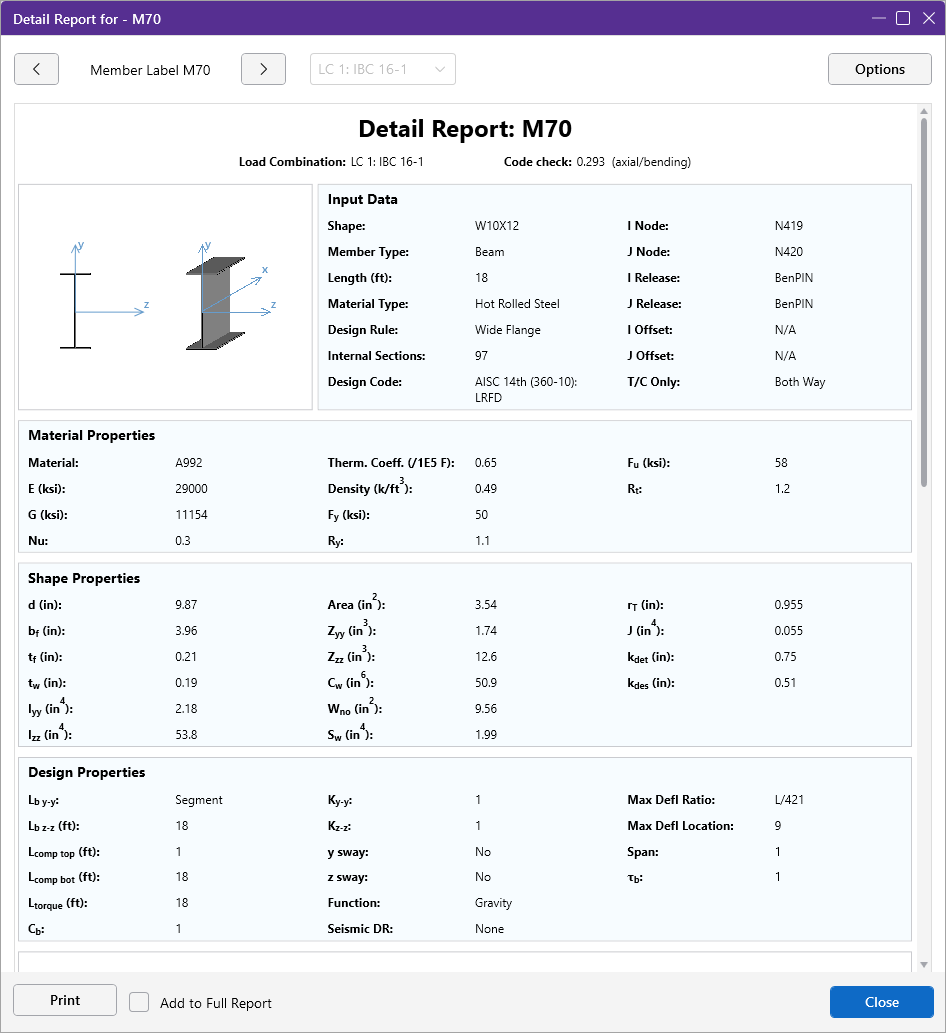Select the Material Properties section header
This screenshot has height=1033, width=946.
[x=91, y=436]
